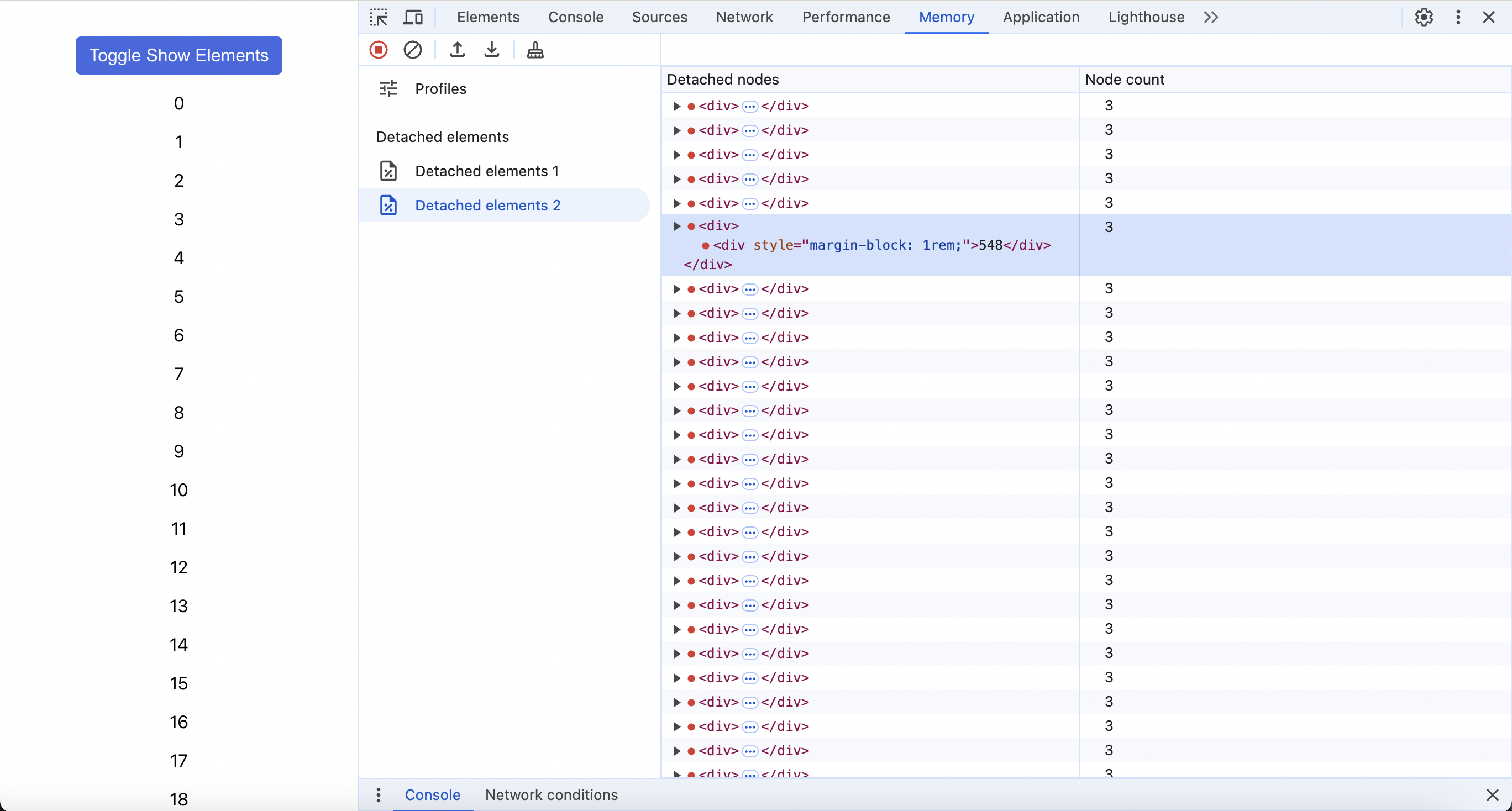Click number 5 in the page list

[x=179, y=296]
